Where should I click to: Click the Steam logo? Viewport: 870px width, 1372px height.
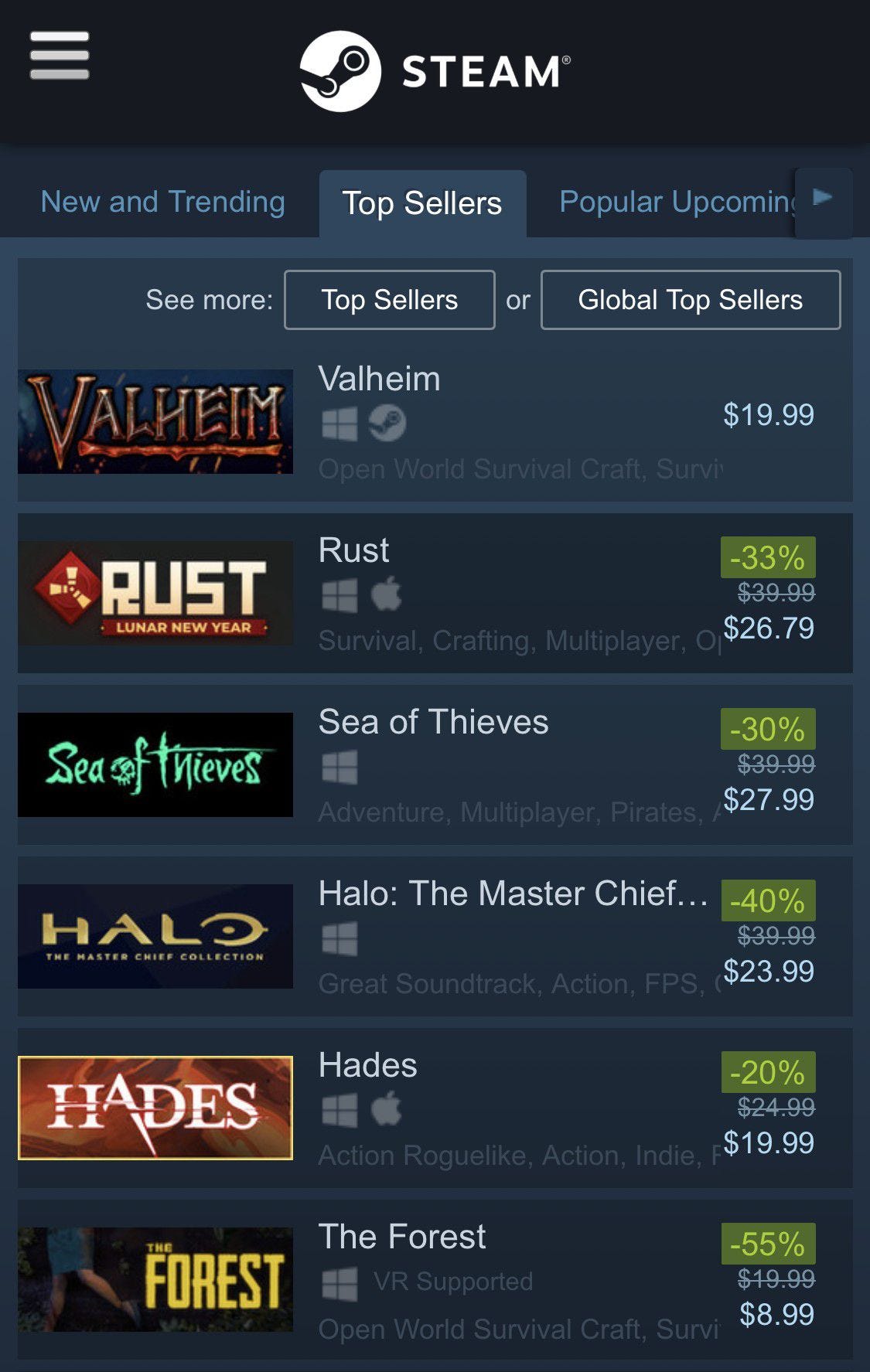[x=435, y=72]
